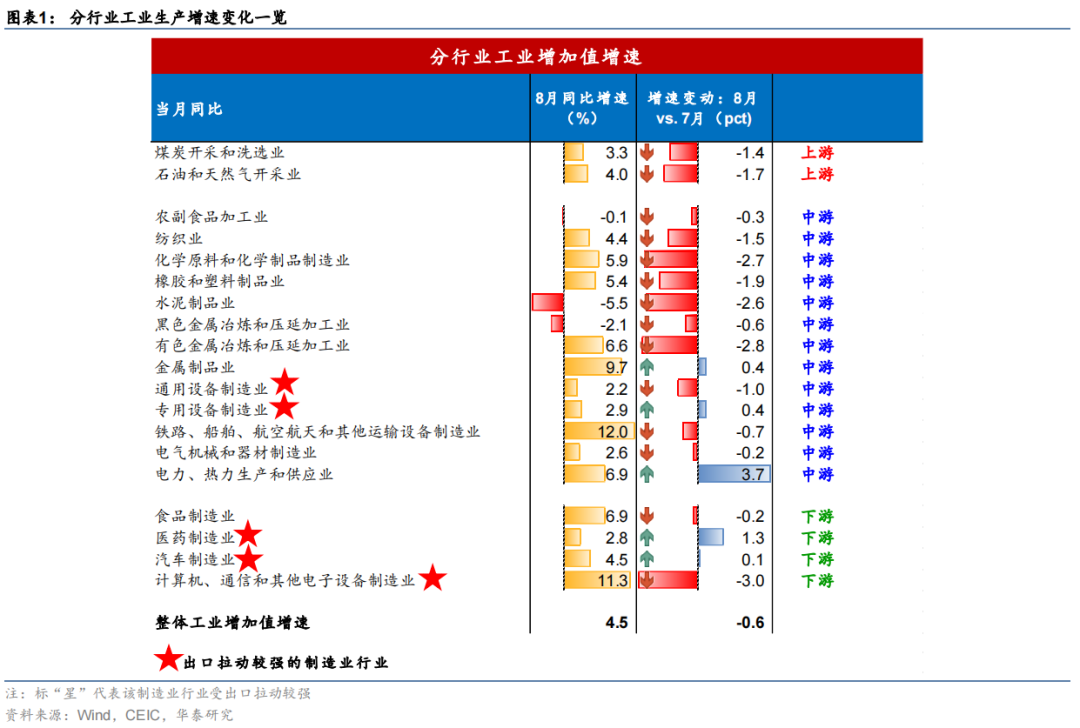Screen dimensions: 1080x728
Task: Click the red star beside 汽车制造业
Action: [x=249, y=559]
